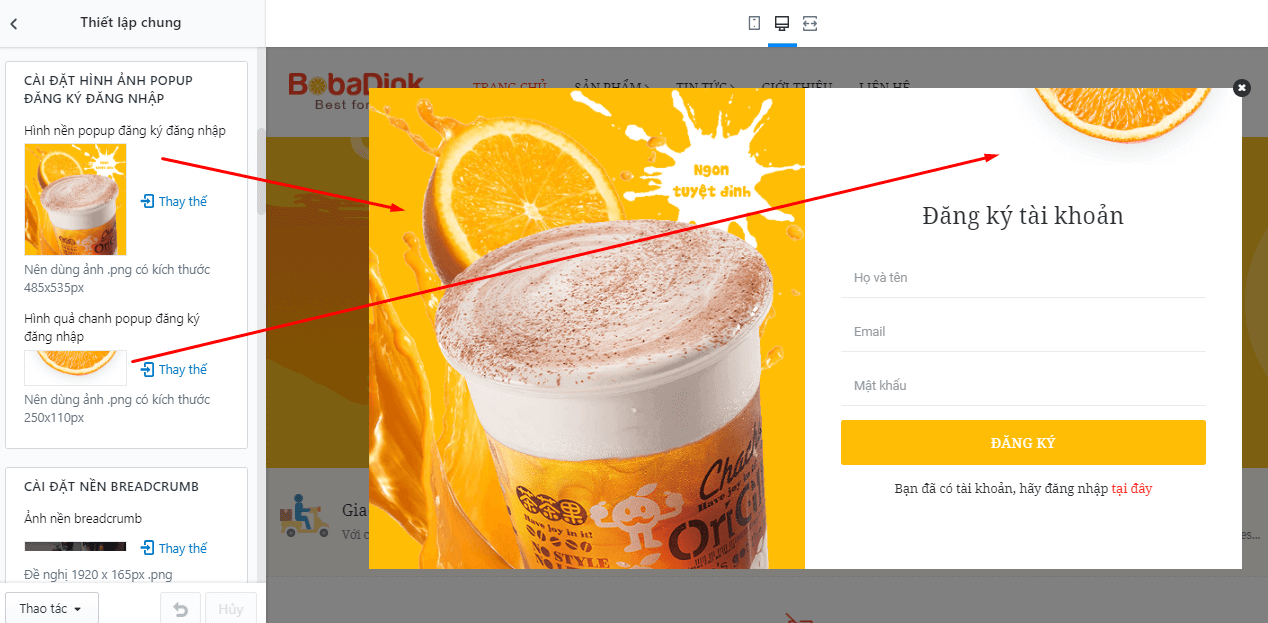Click Hình nền popup đăng ký đăng nhập label
1268x623 pixels.
pos(125,131)
